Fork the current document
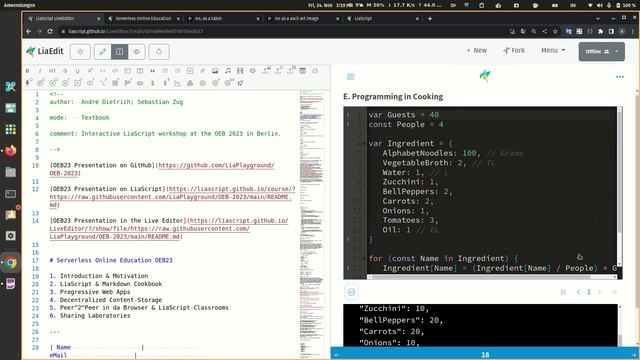 (x=514, y=51)
